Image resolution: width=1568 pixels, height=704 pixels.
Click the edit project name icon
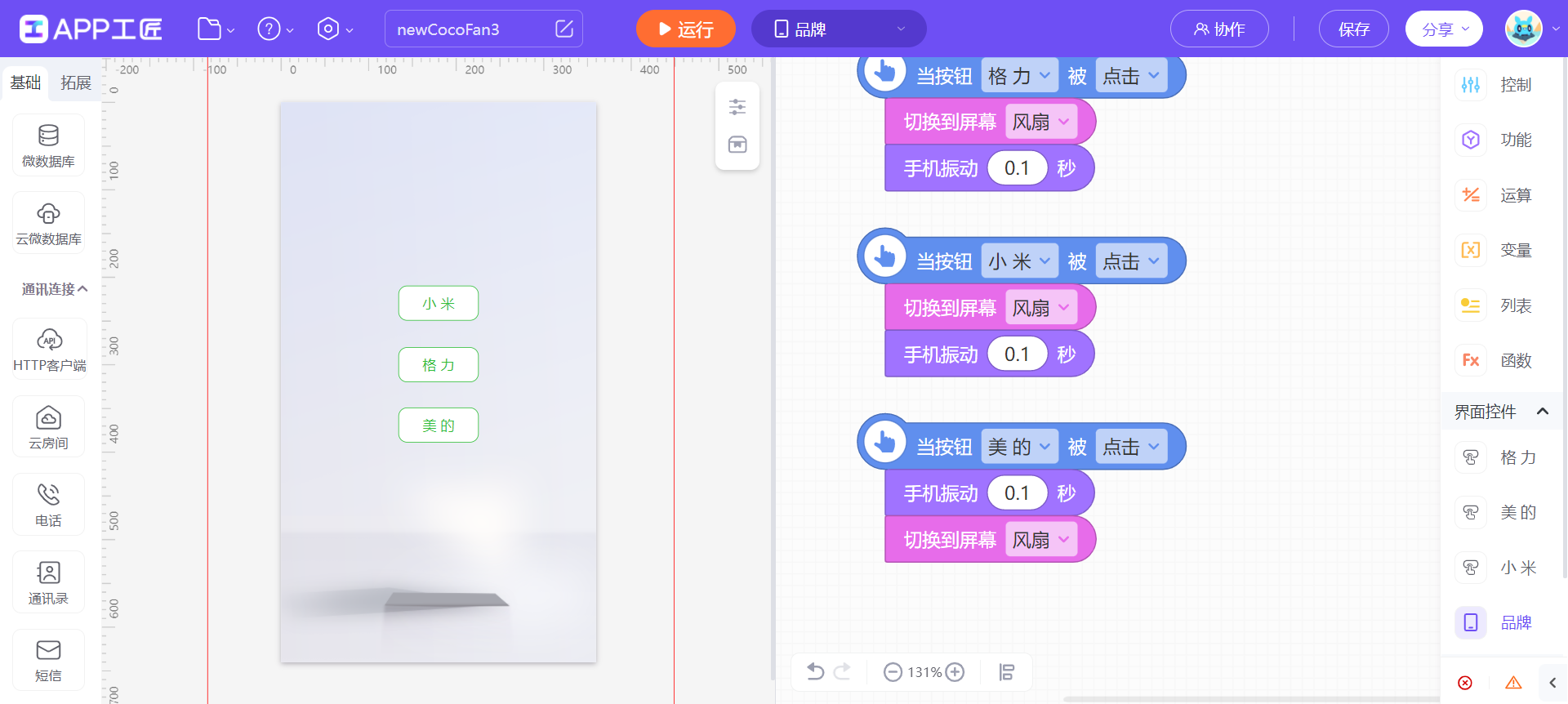click(564, 29)
